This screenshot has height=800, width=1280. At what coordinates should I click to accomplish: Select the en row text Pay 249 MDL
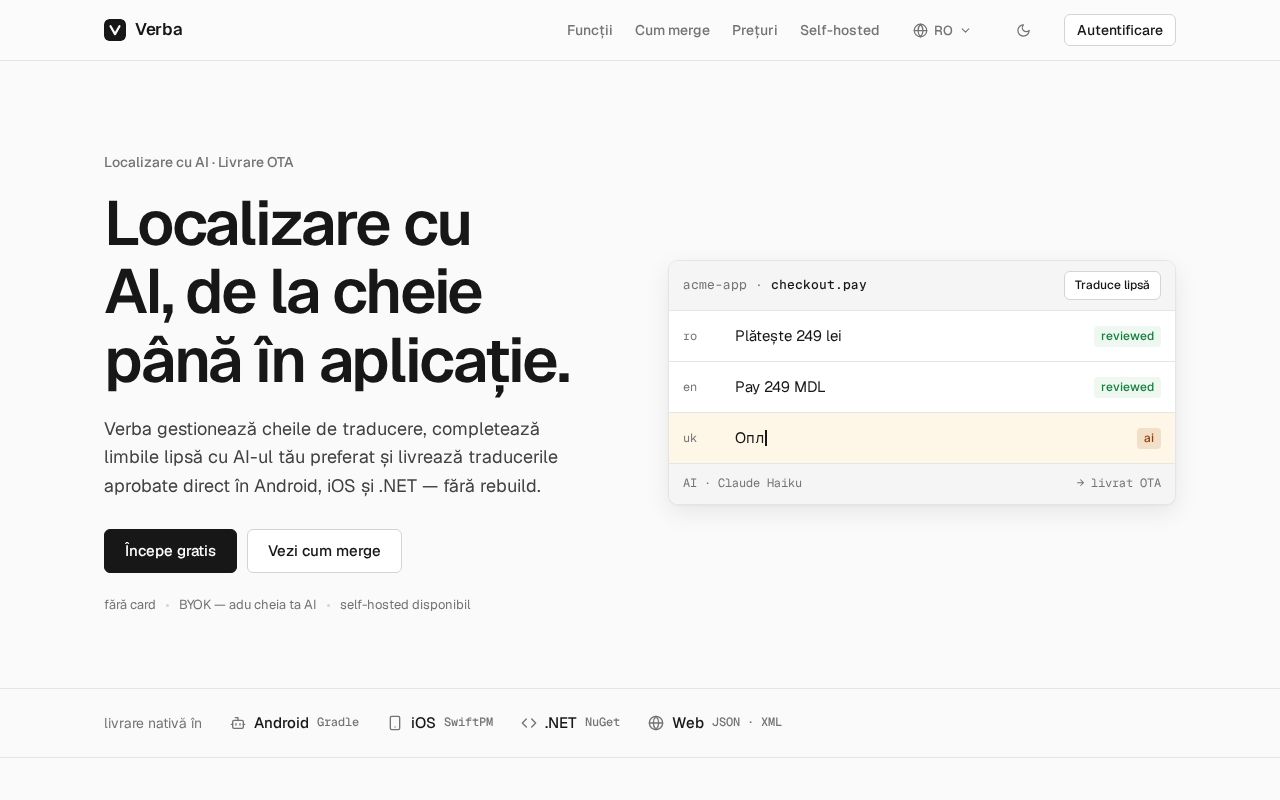tap(780, 387)
